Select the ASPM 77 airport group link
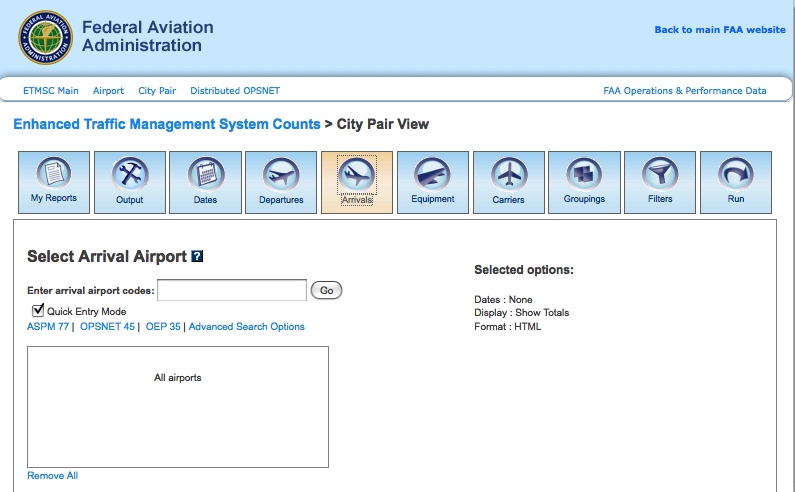Image resolution: width=795 pixels, height=492 pixels. (48, 327)
